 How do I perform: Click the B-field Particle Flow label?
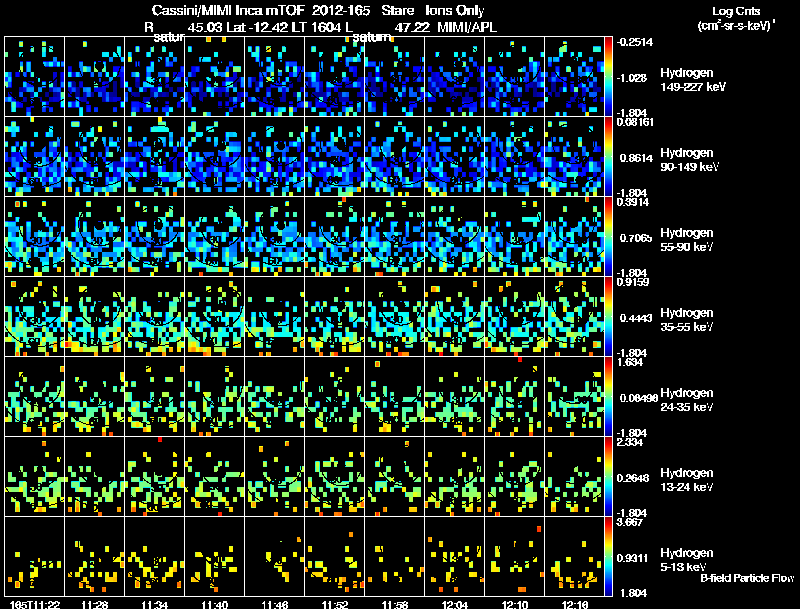click(747, 578)
